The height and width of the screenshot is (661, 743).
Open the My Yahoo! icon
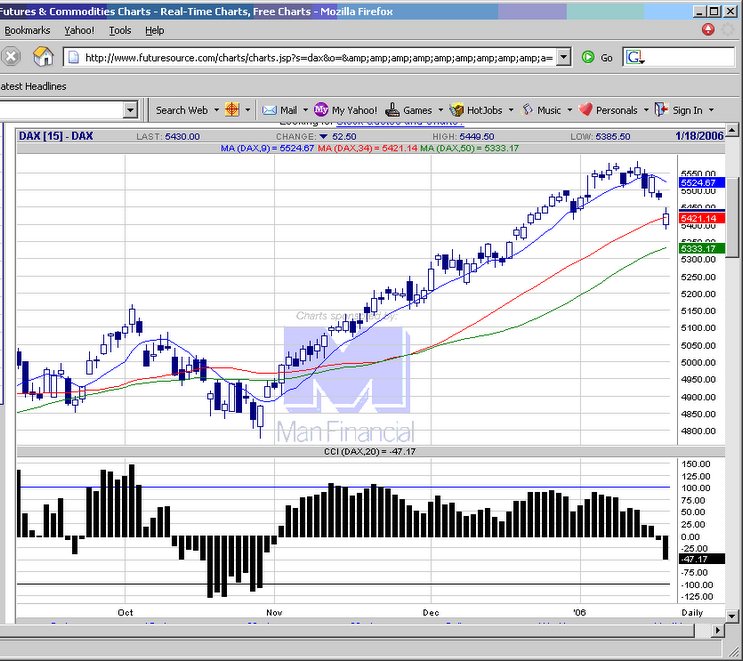tap(321, 110)
